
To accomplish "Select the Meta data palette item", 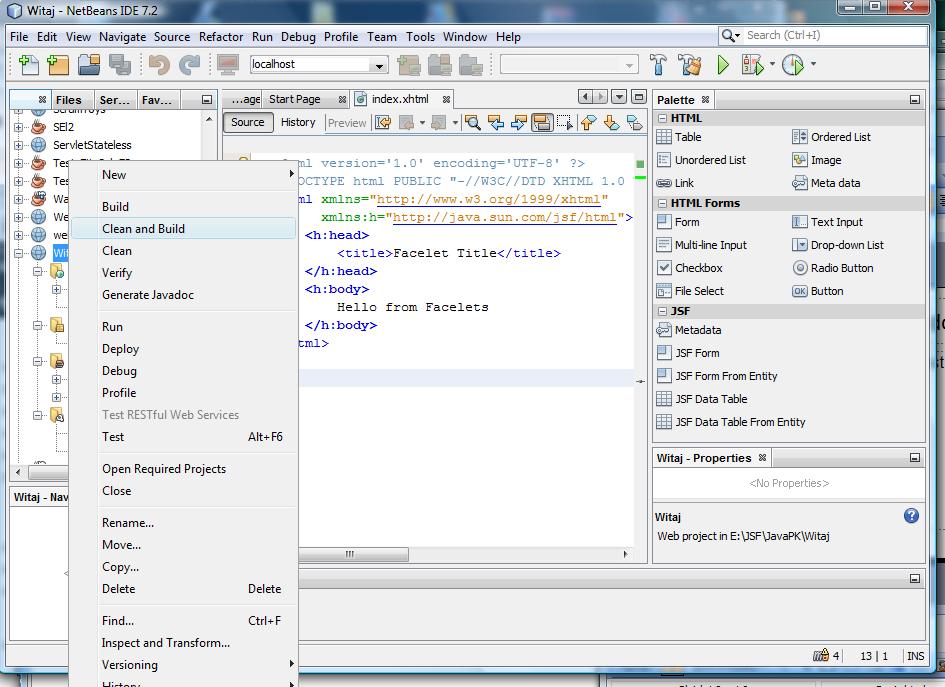I will pos(826,183).
